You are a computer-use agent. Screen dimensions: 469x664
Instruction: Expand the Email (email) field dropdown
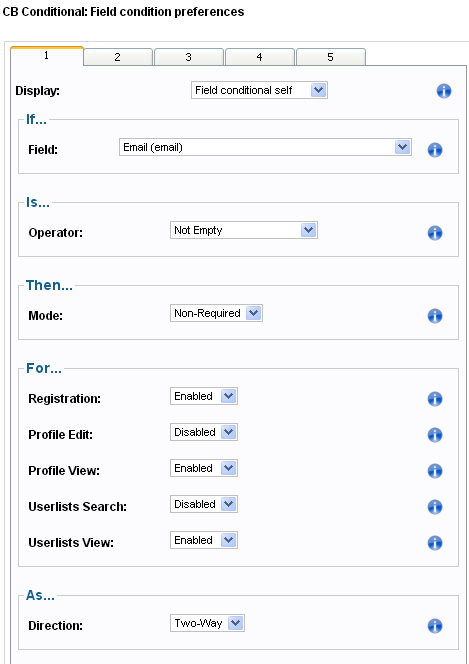pos(265,147)
